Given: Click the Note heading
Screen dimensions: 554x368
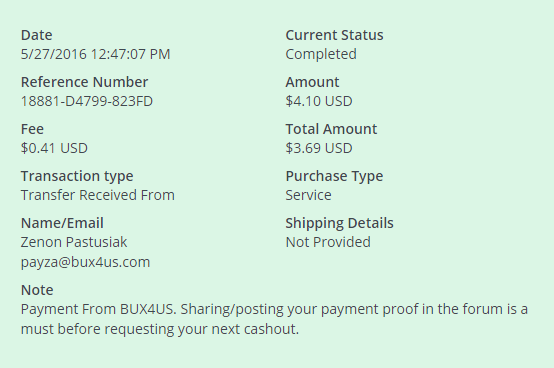Looking at the screenshot, I should pos(37,290).
